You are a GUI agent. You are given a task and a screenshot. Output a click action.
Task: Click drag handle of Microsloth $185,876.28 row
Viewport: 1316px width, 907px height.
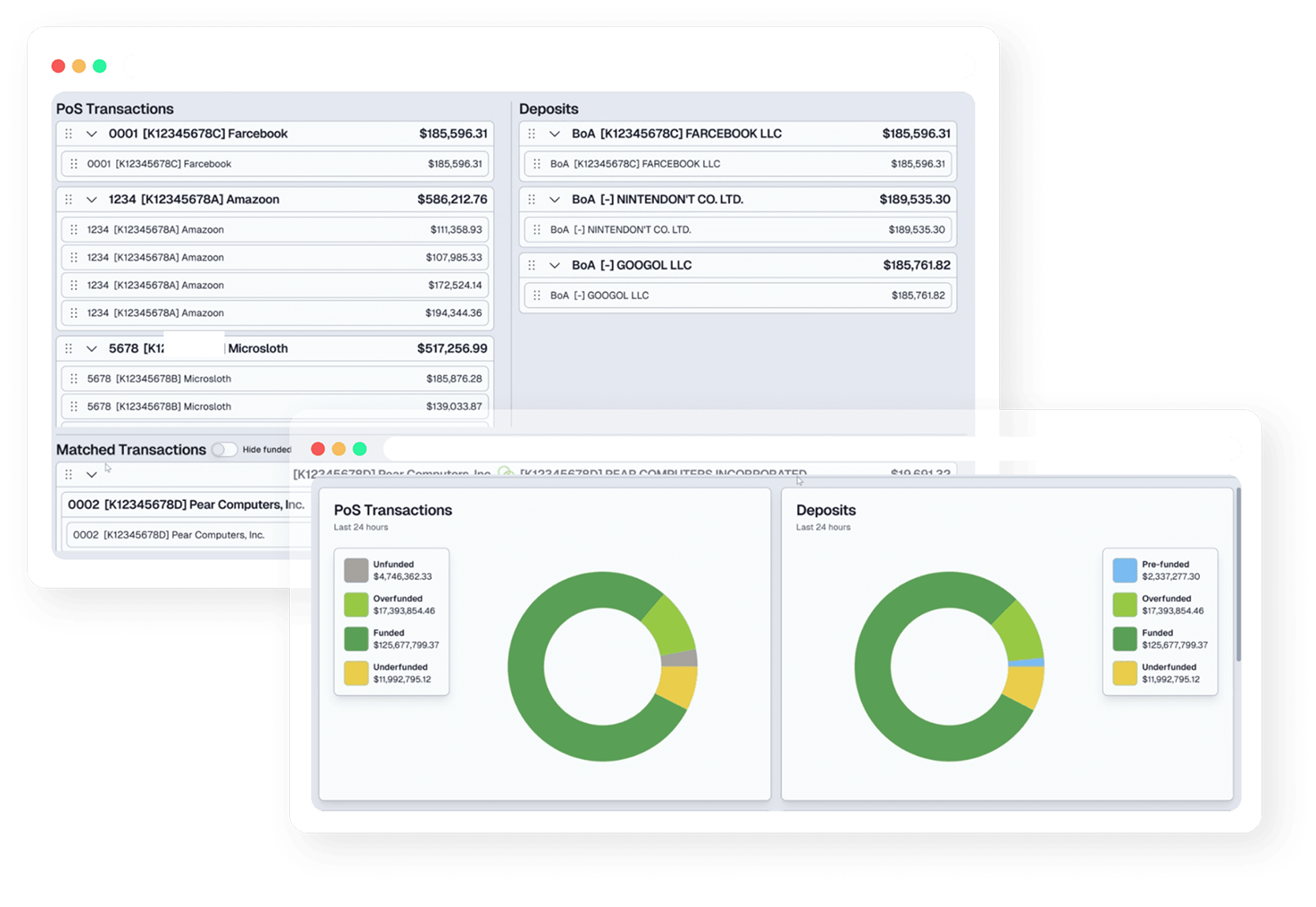[x=73, y=379]
